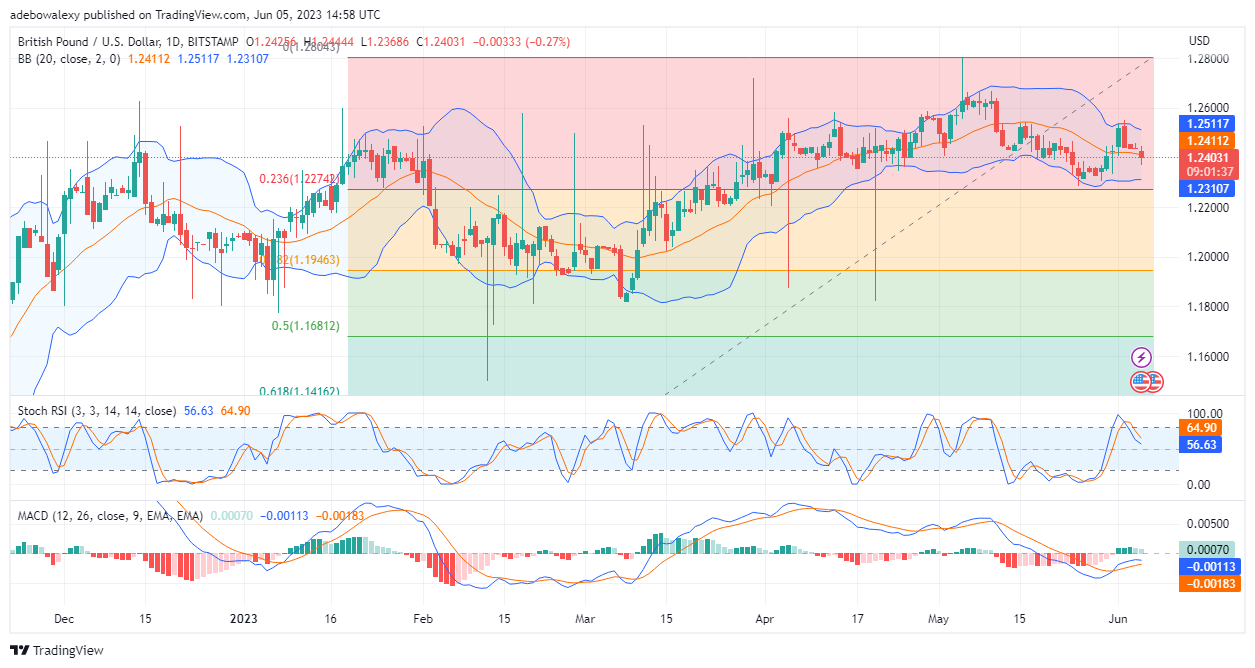Screen dimensions: 1255x668
Task: Click the blue -0.00113 MACD axis tag
Action: point(1209,566)
